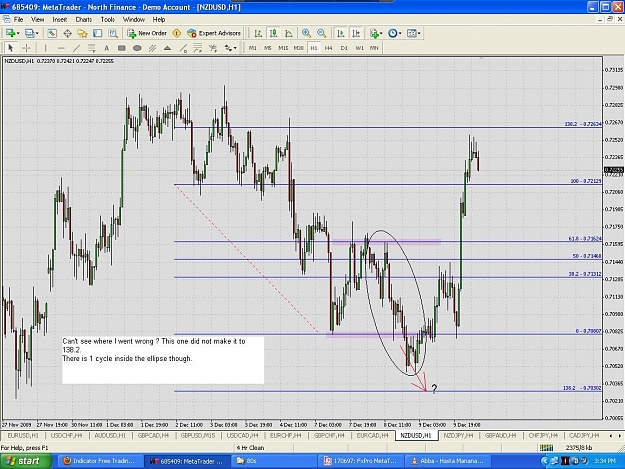Click the Windows Start button
This screenshot has width=625, height=469.
tap(26, 461)
